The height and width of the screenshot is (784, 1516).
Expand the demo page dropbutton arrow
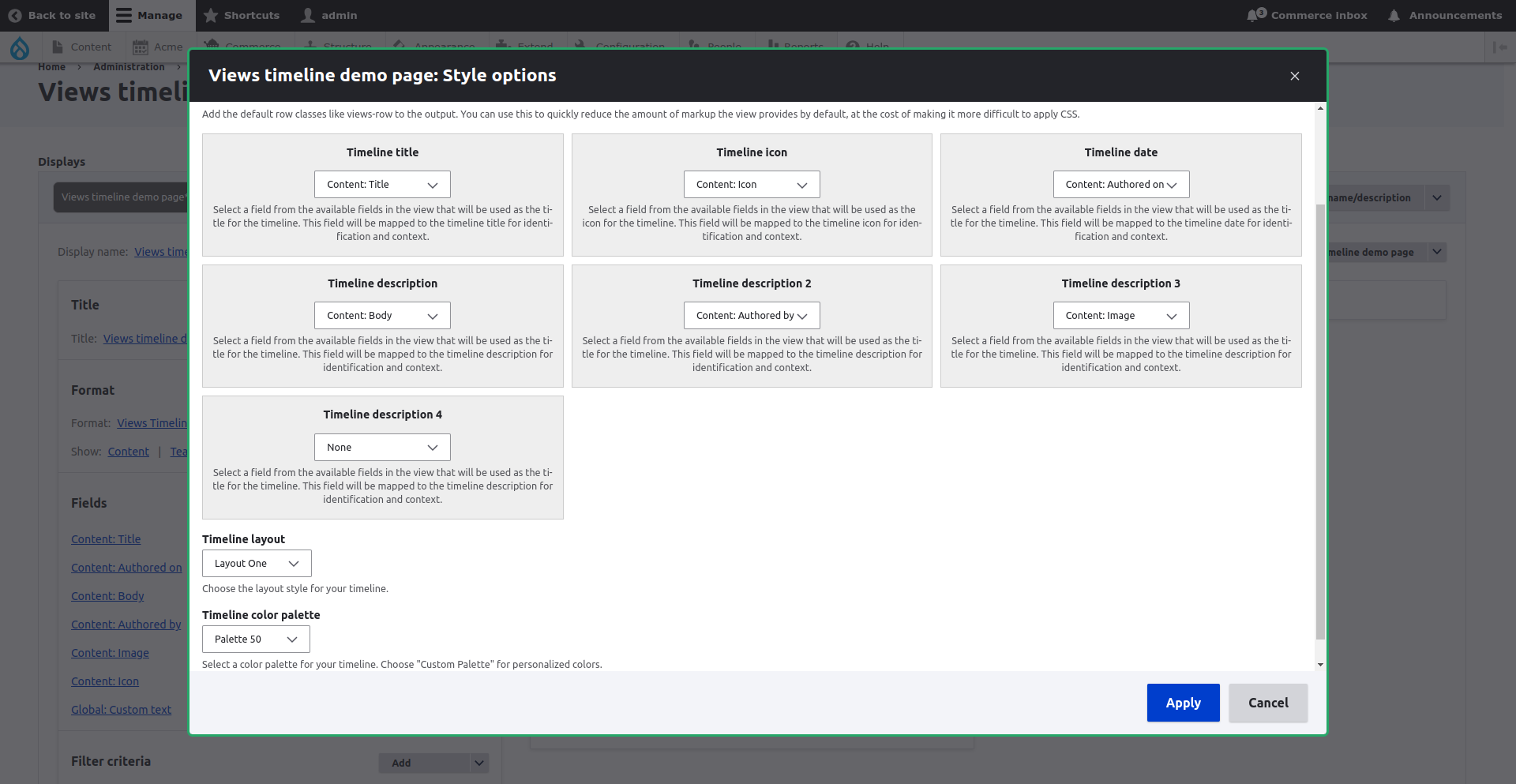(x=1437, y=252)
